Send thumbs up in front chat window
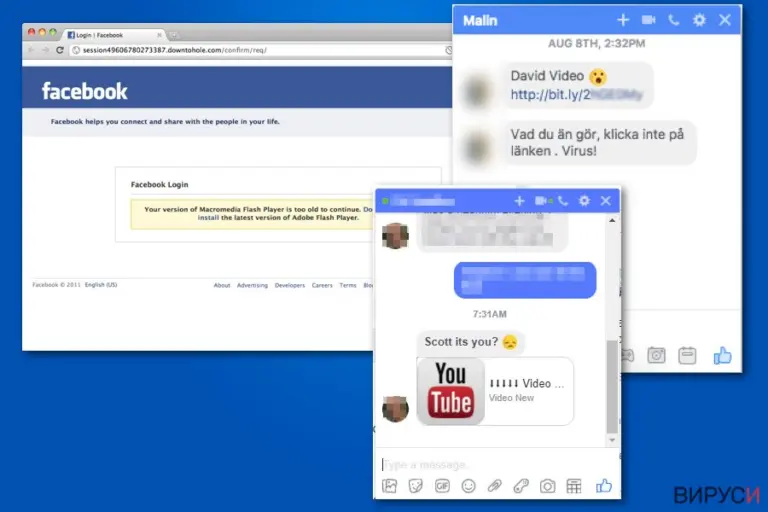The image size is (768, 512). point(604,486)
